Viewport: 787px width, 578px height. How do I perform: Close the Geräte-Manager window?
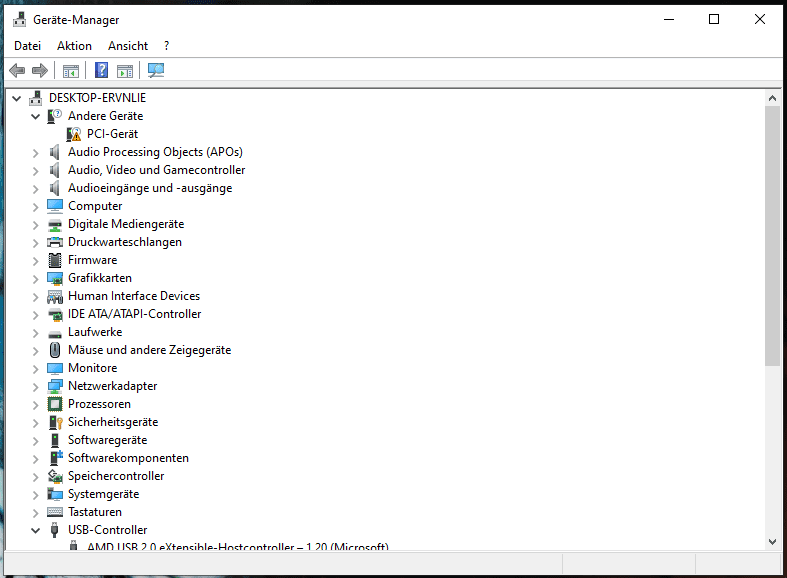[x=759, y=20]
